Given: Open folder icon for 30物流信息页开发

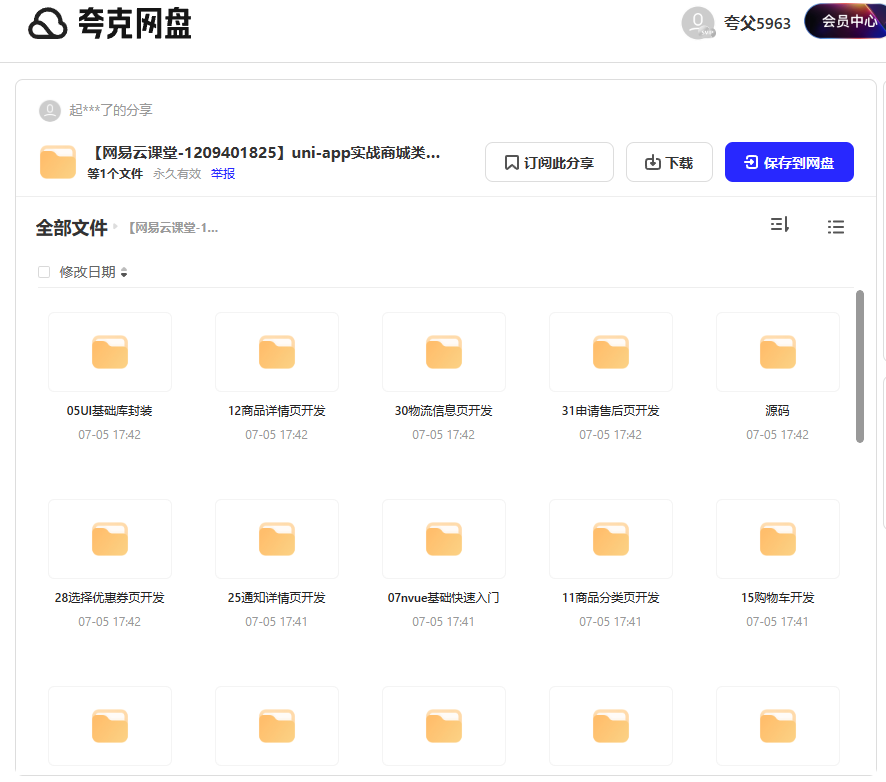Looking at the screenshot, I should tap(444, 352).
